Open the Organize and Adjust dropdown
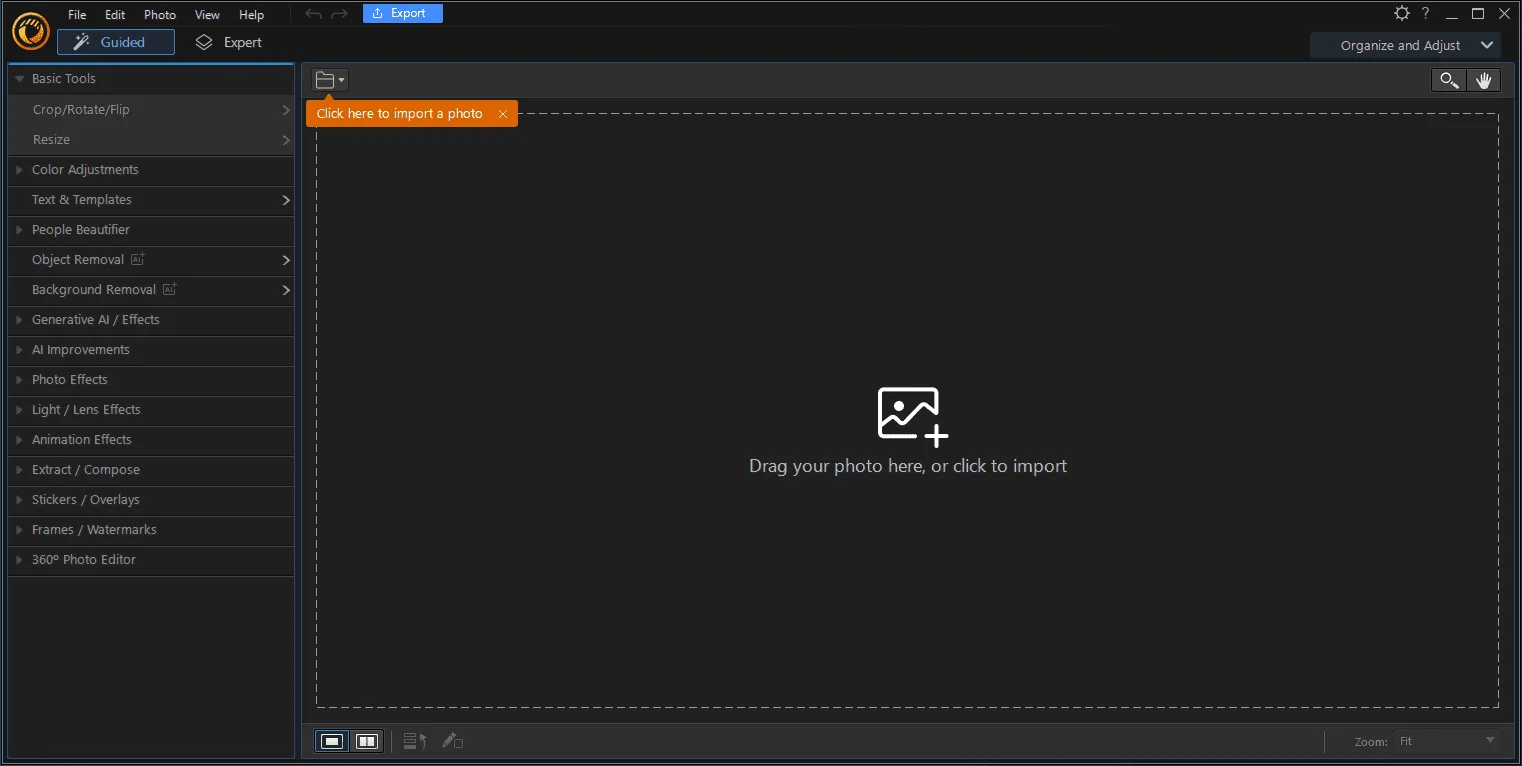1522x766 pixels. click(x=1405, y=45)
